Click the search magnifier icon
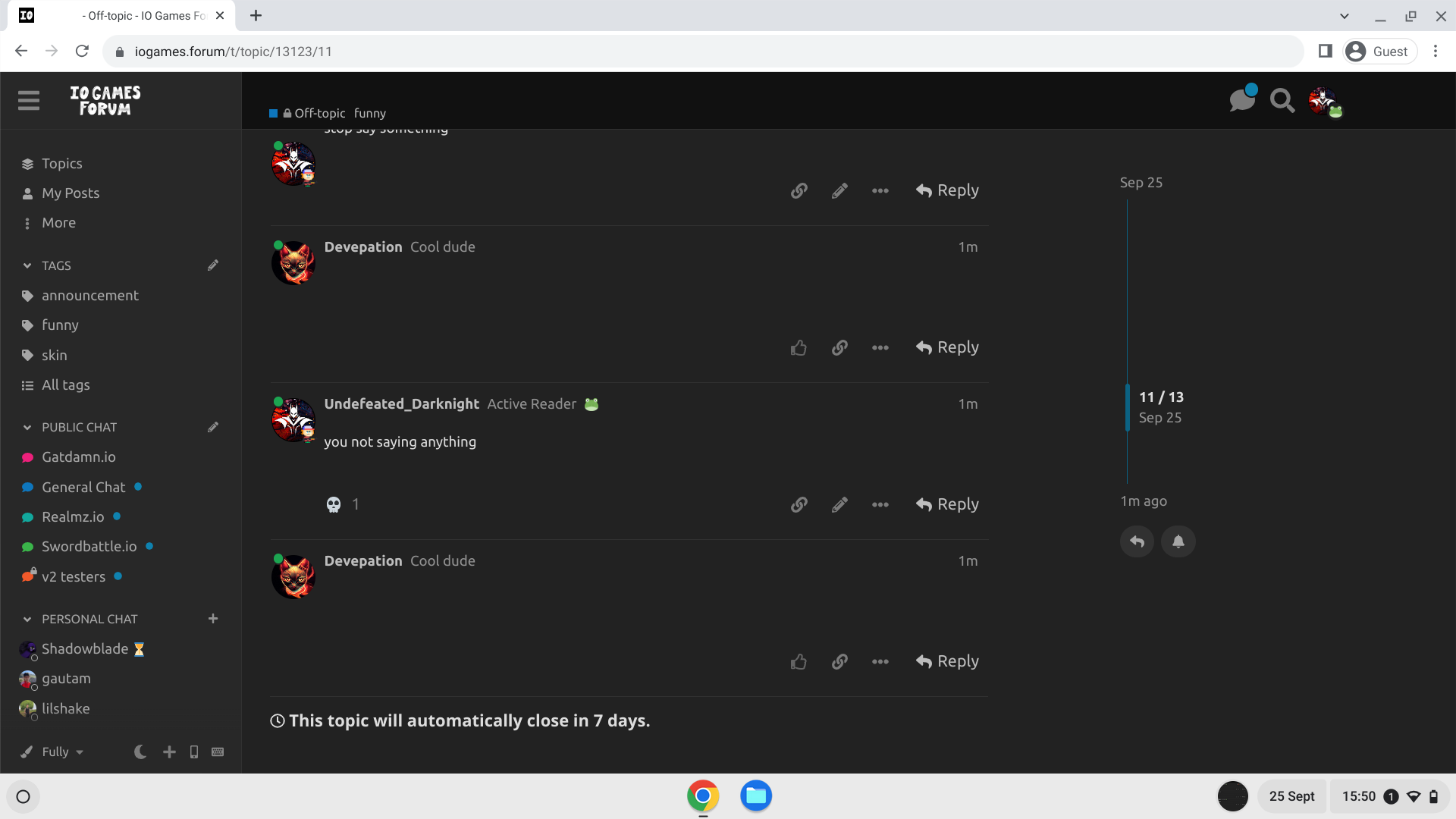 (1282, 100)
